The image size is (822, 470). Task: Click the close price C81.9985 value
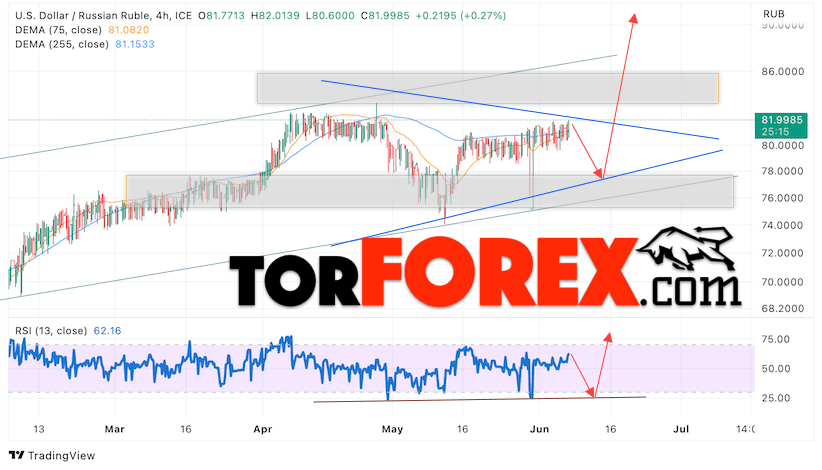[385, 16]
